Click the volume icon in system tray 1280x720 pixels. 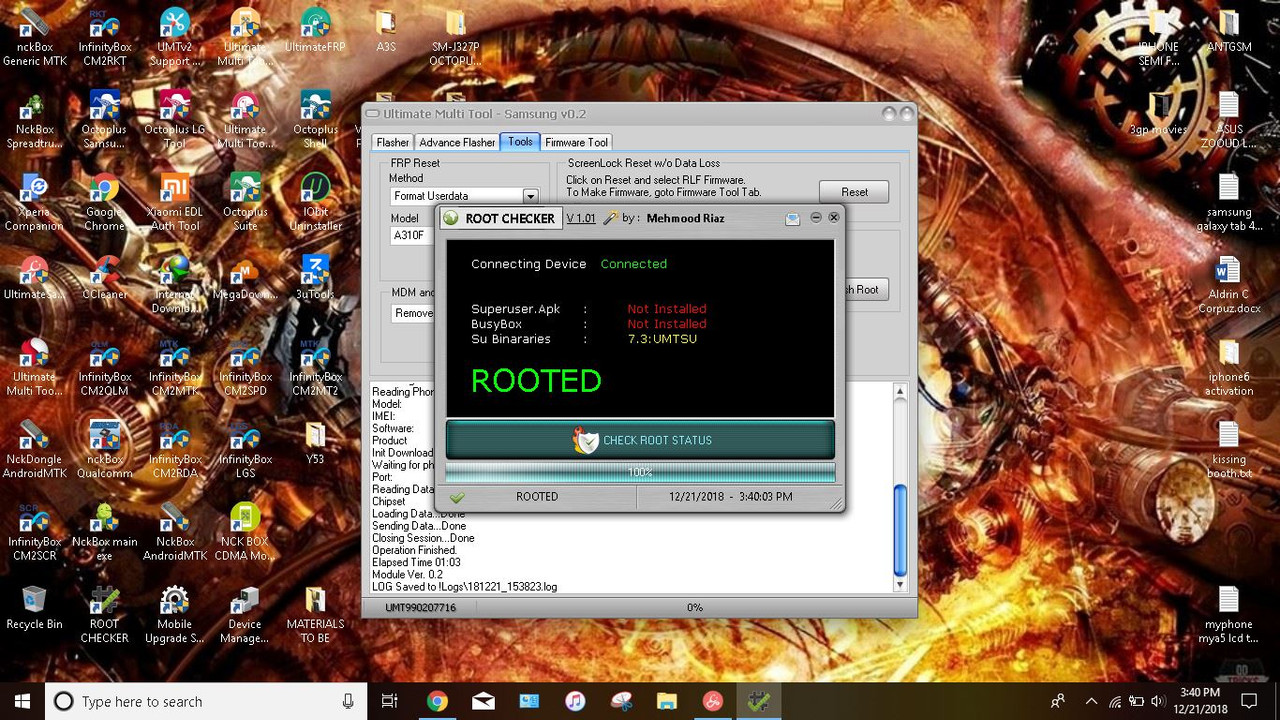tap(1157, 701)
